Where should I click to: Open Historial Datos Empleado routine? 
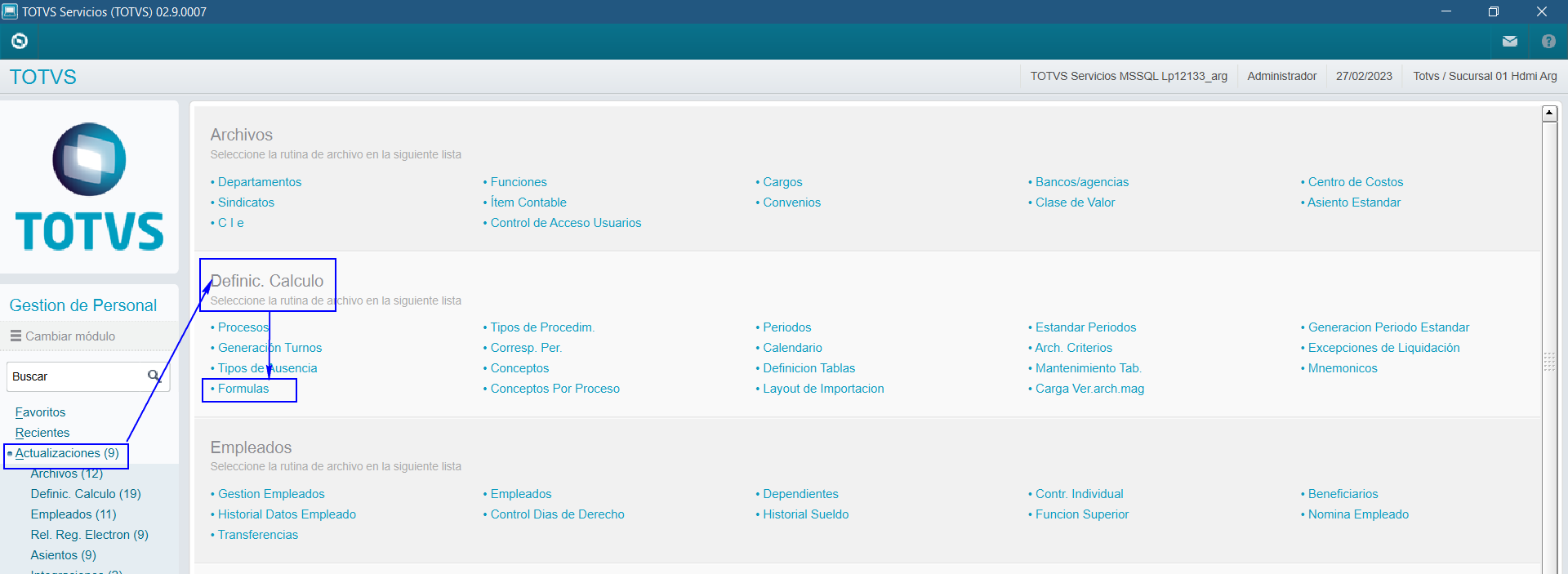pos(287,514)
